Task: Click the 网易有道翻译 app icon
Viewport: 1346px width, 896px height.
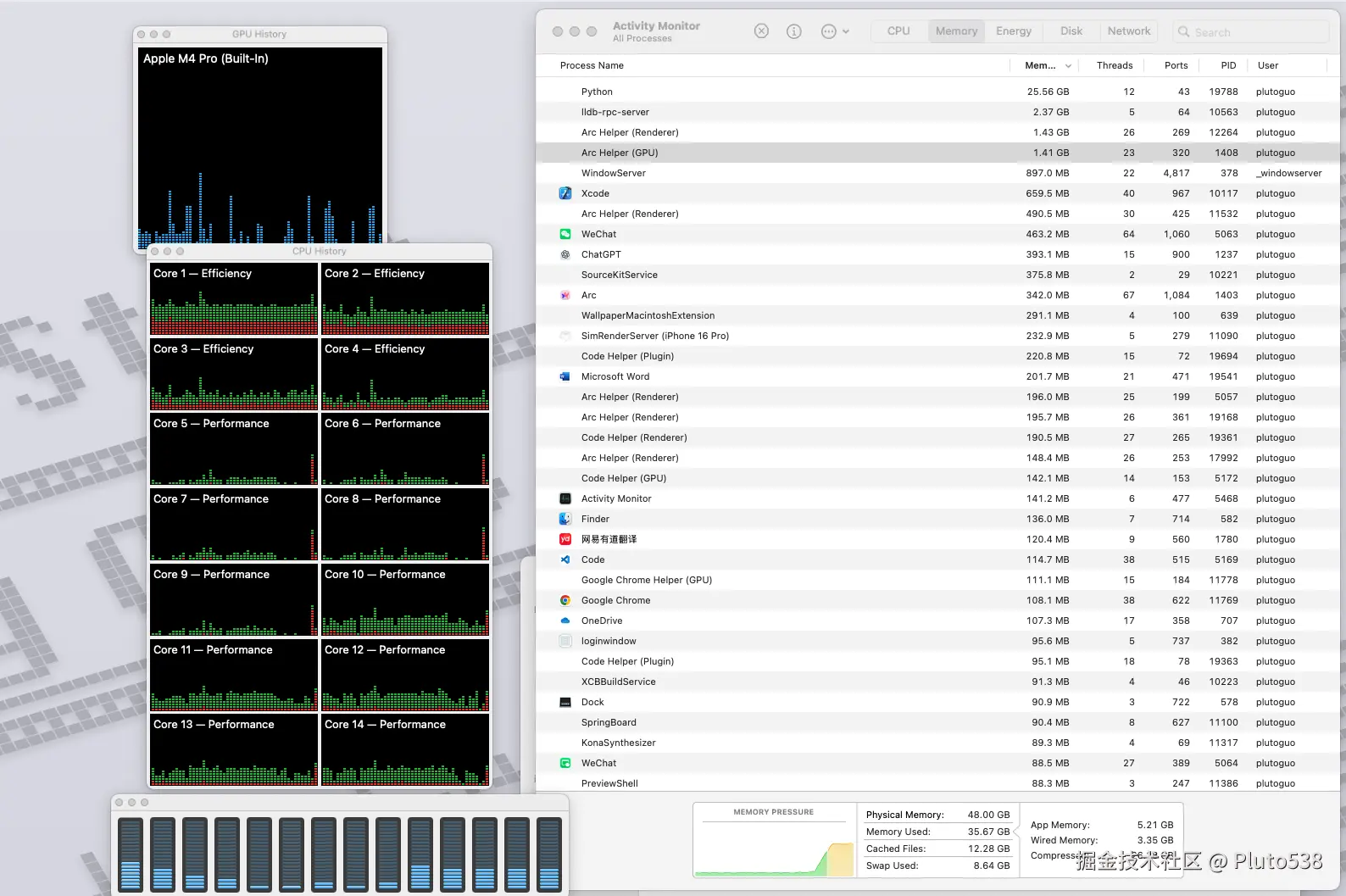Action: click(565, 539)
